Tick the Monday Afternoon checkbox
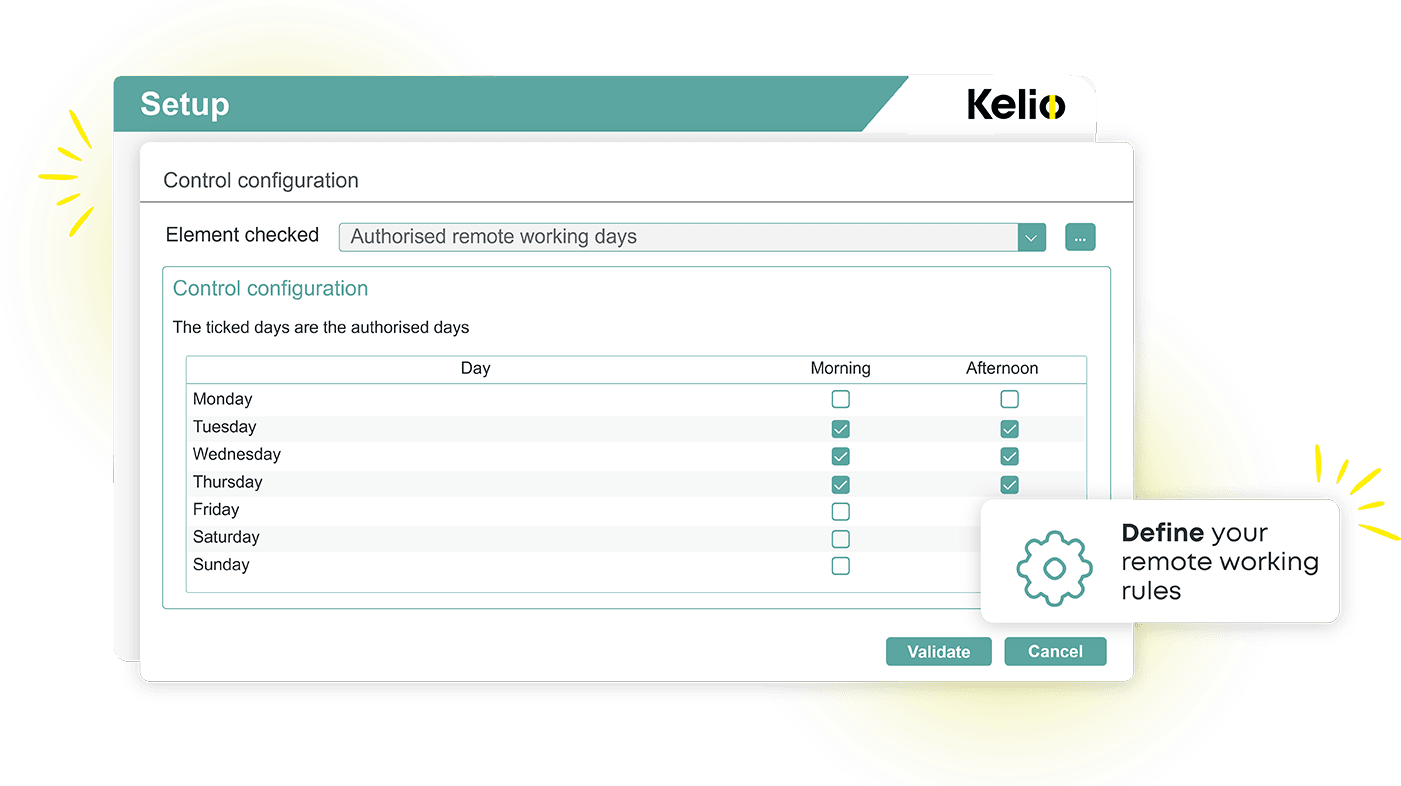Screen dimensions: 1401x786 [x=1010, y=400]
